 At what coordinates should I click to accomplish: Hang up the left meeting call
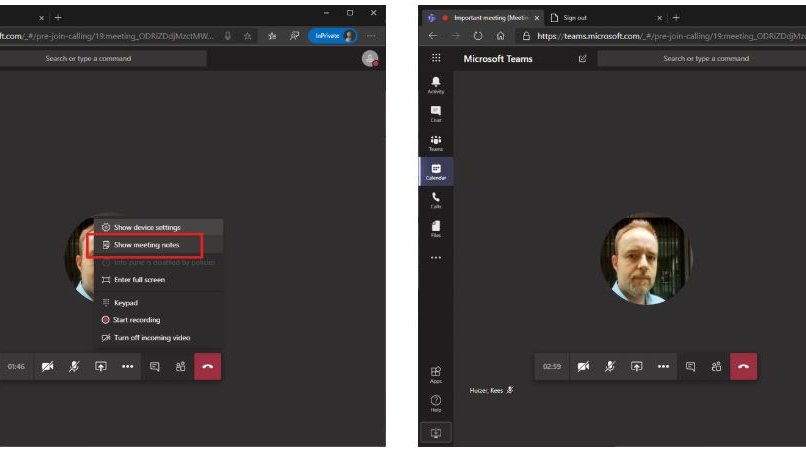[x=208, y=367]
